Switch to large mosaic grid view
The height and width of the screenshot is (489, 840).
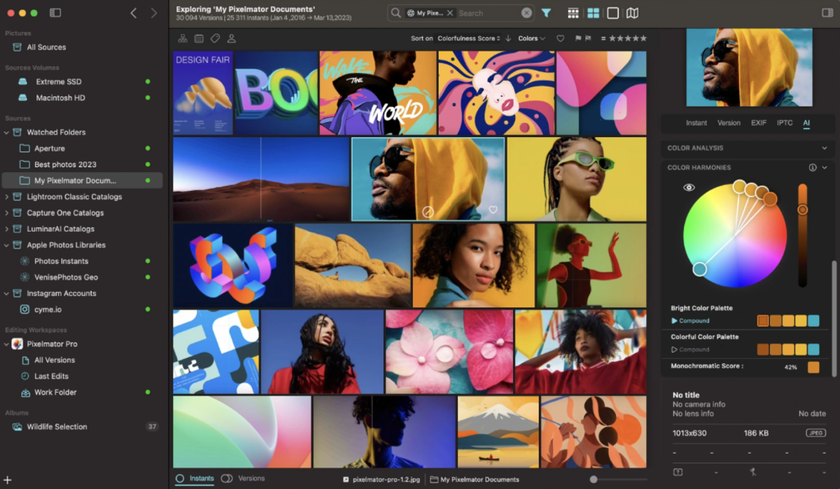(x=593, y=13)
